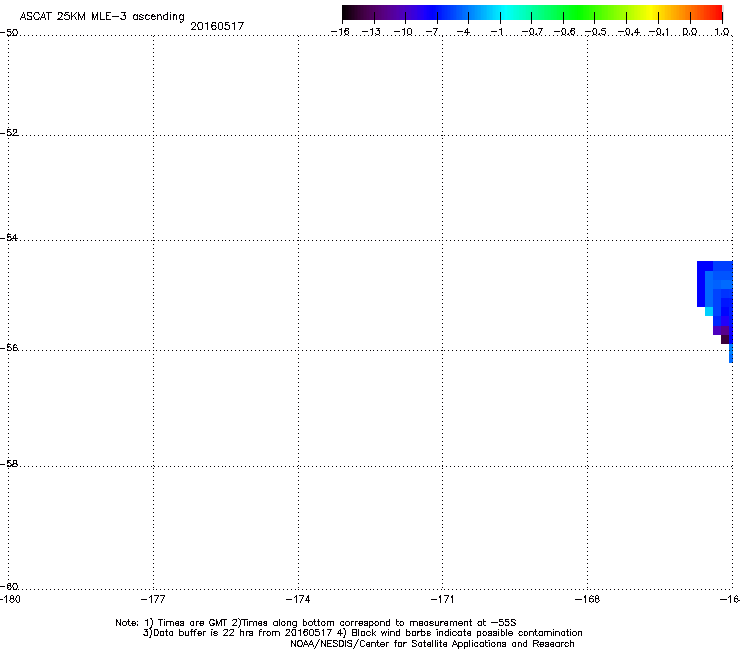Viewport: 740px width, 650px height.
Task: Click the -10 color scale label
Action: click(x=403, y=32)
